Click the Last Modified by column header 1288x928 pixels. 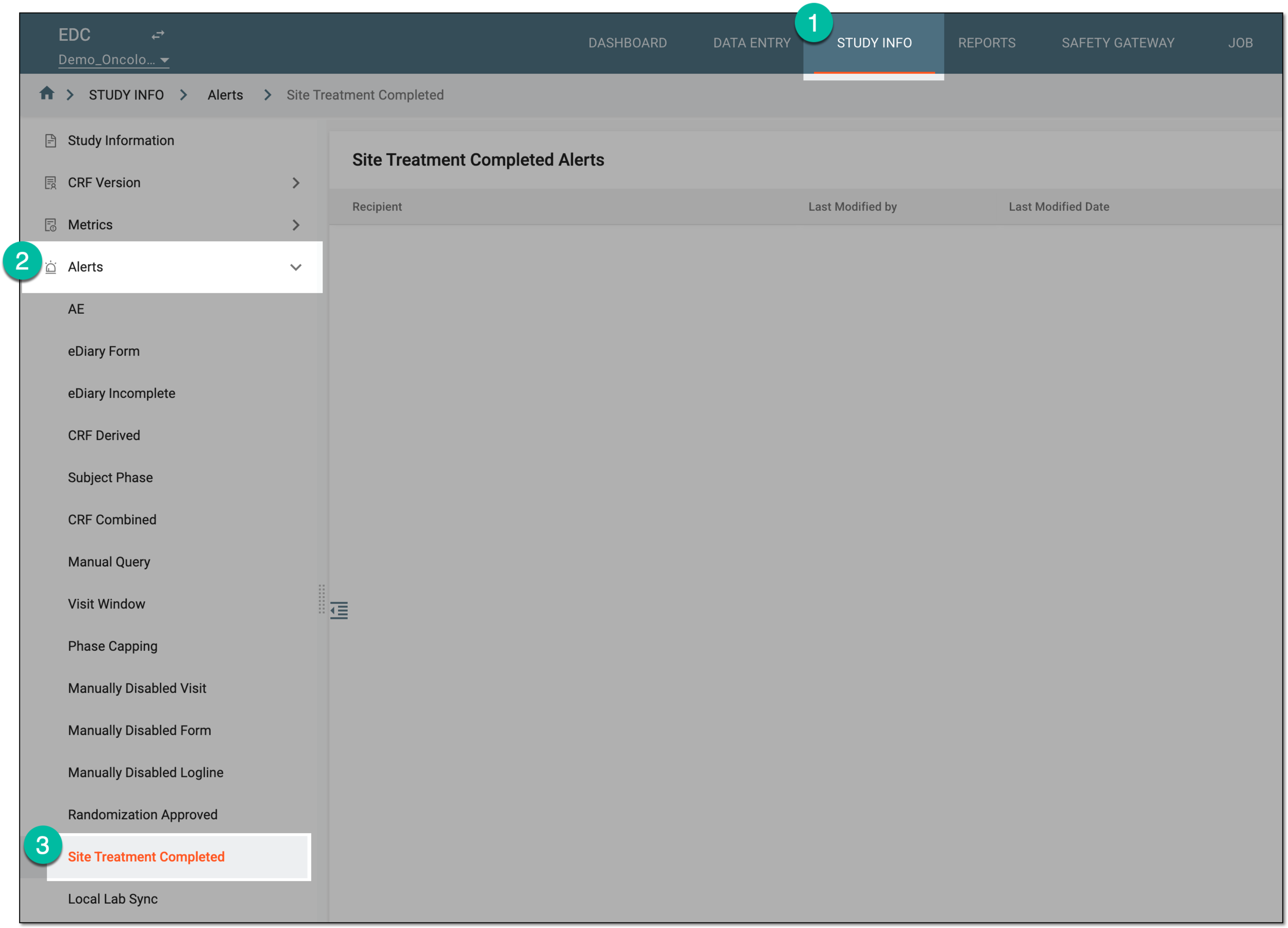853,207
